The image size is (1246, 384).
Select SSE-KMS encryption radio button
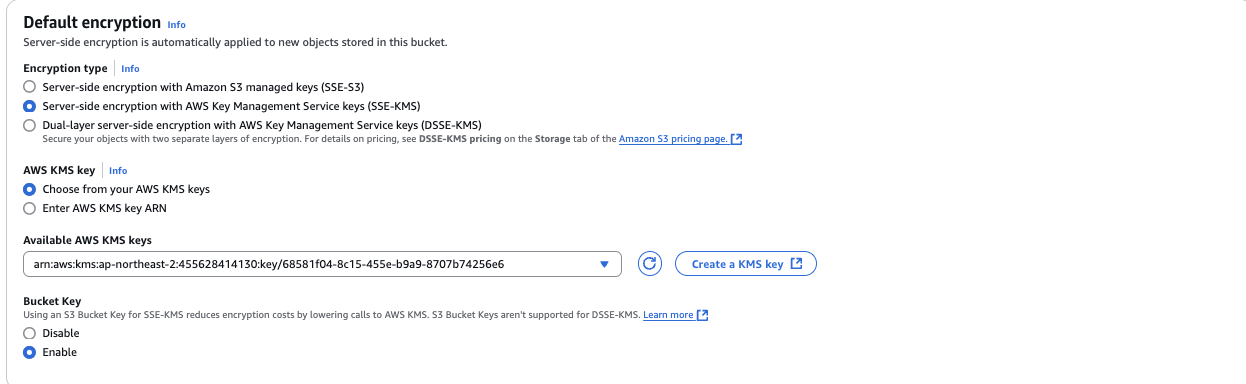pyautogui.click(x=29, y=106)
